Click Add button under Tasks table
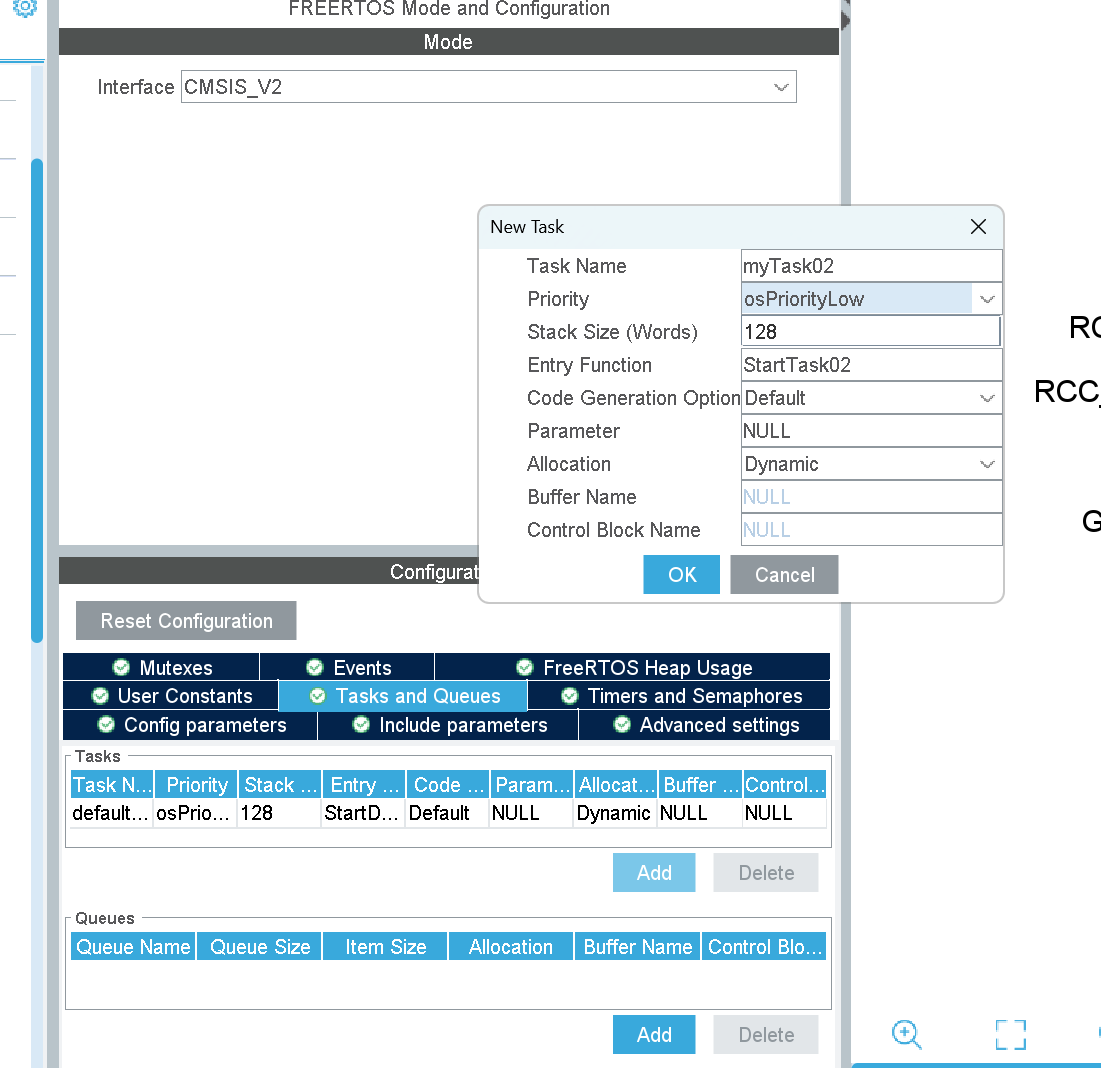The width and height of the screenshot is (1101, 1068). click(x=654, y=873)
